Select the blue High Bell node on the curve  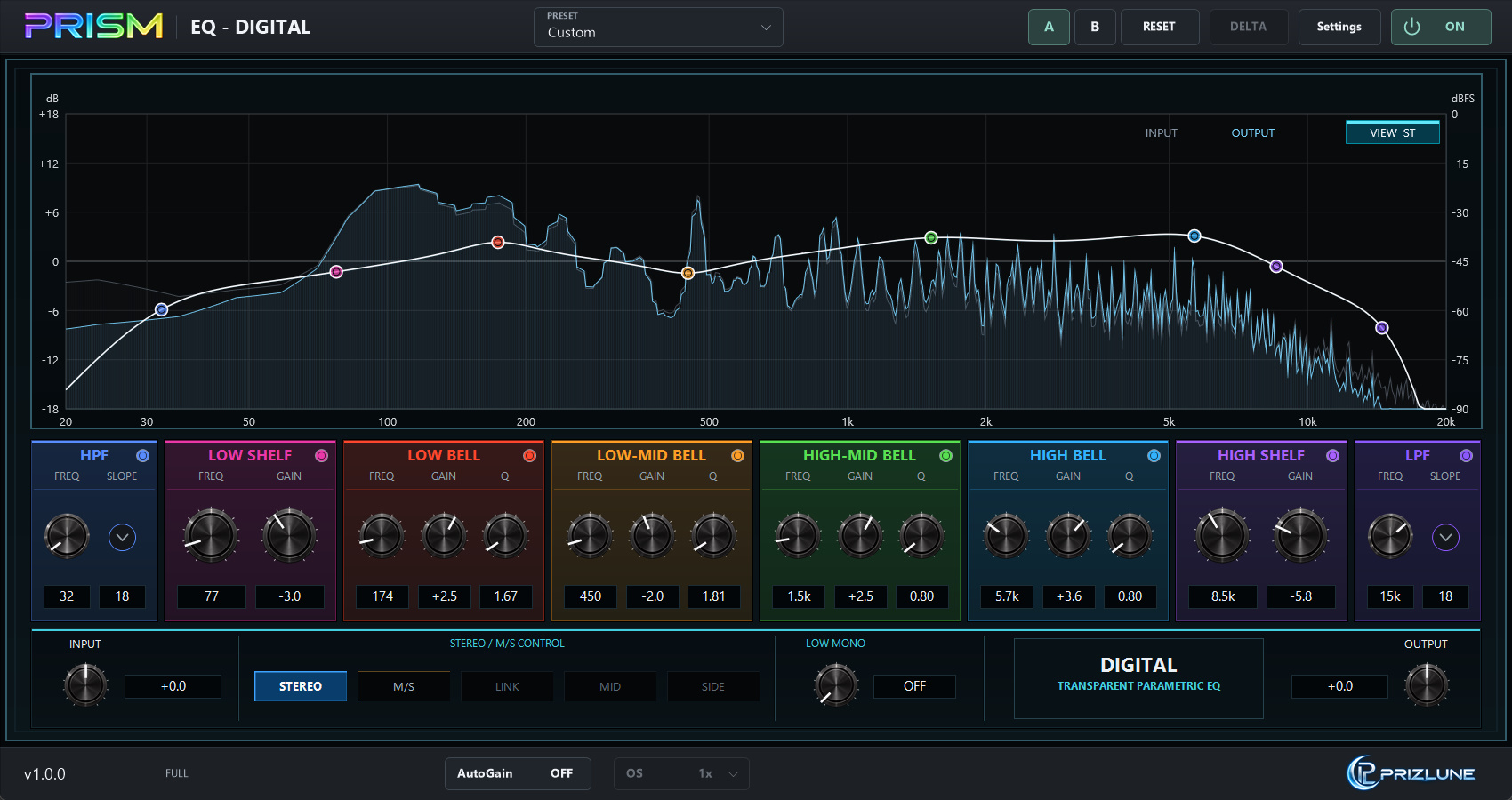pyautogui.click(x=1194, y=236)
